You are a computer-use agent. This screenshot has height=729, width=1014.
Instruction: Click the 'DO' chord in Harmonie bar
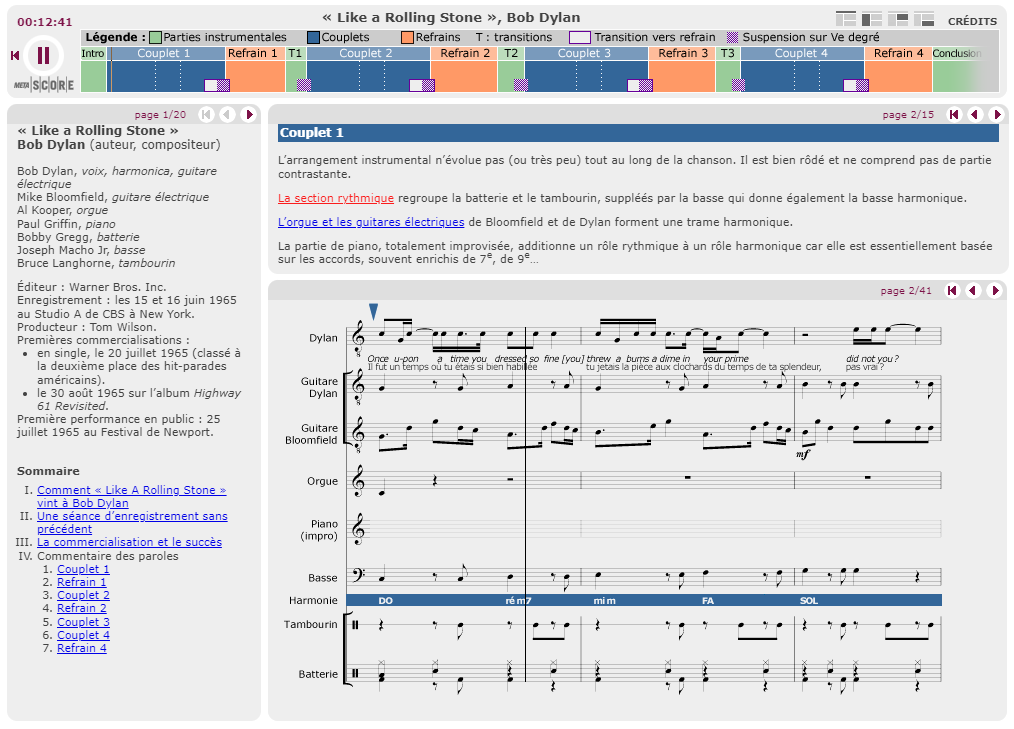tap(385, 601)
